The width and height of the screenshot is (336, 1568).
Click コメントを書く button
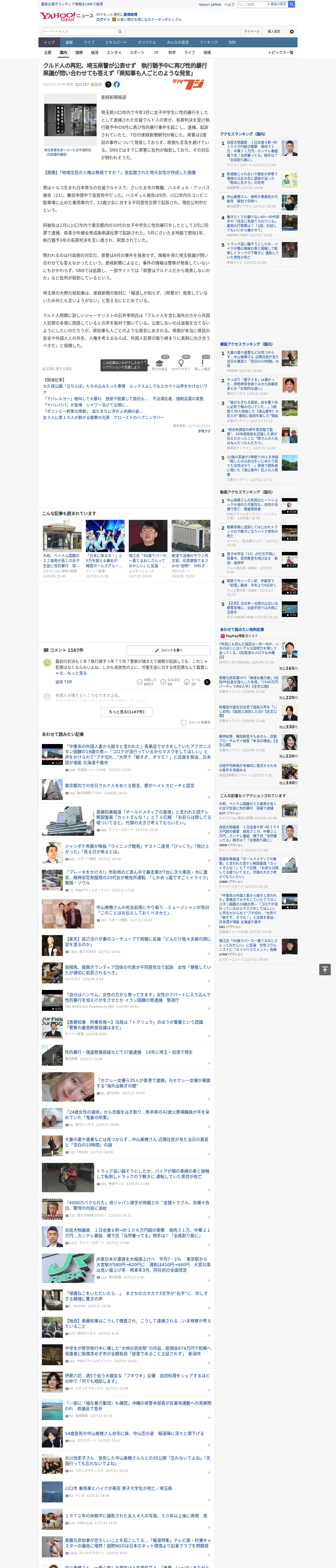click(x=168, y=650)
